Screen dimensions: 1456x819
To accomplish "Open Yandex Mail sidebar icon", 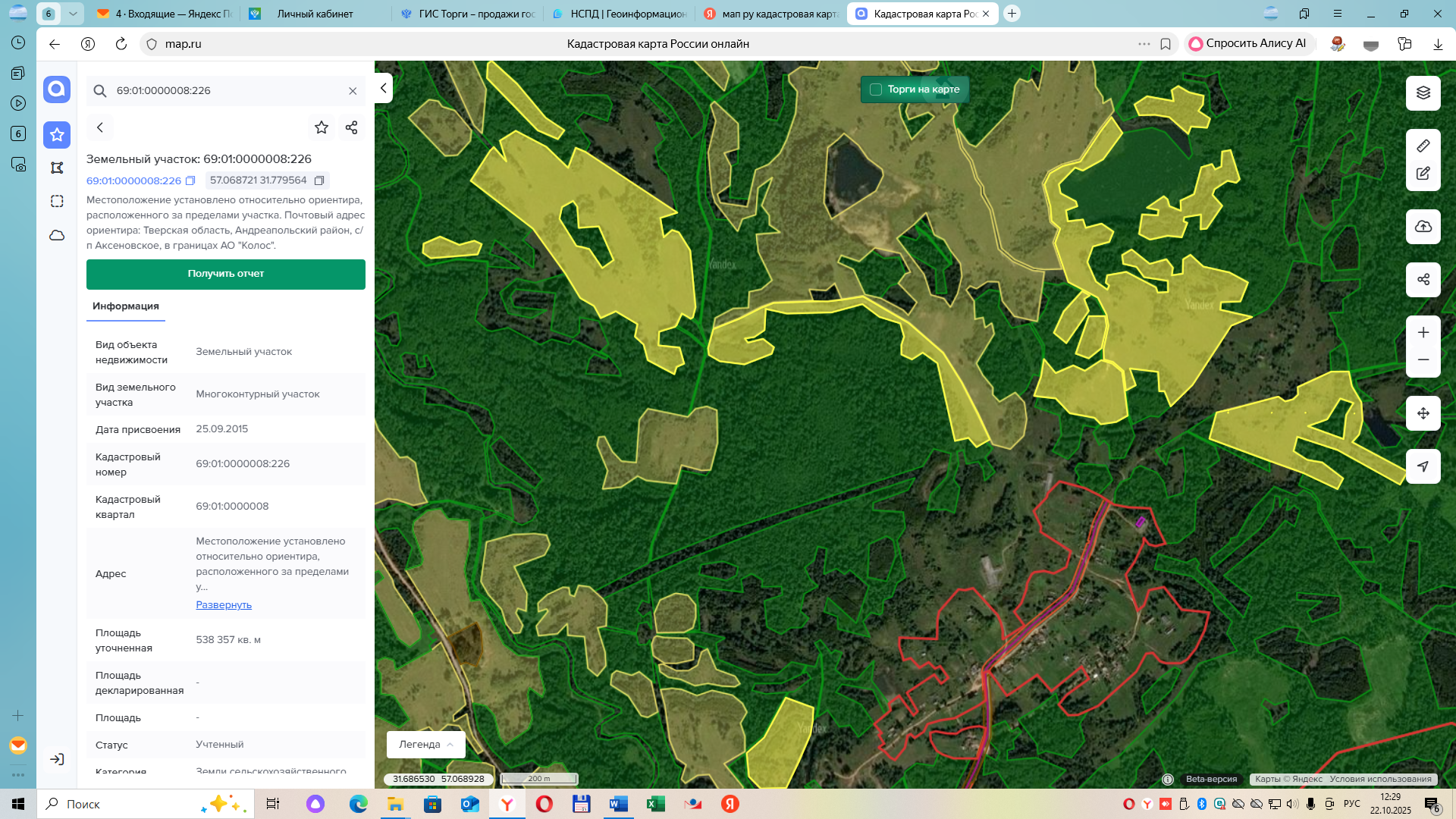I will click(x=18, y=745).
